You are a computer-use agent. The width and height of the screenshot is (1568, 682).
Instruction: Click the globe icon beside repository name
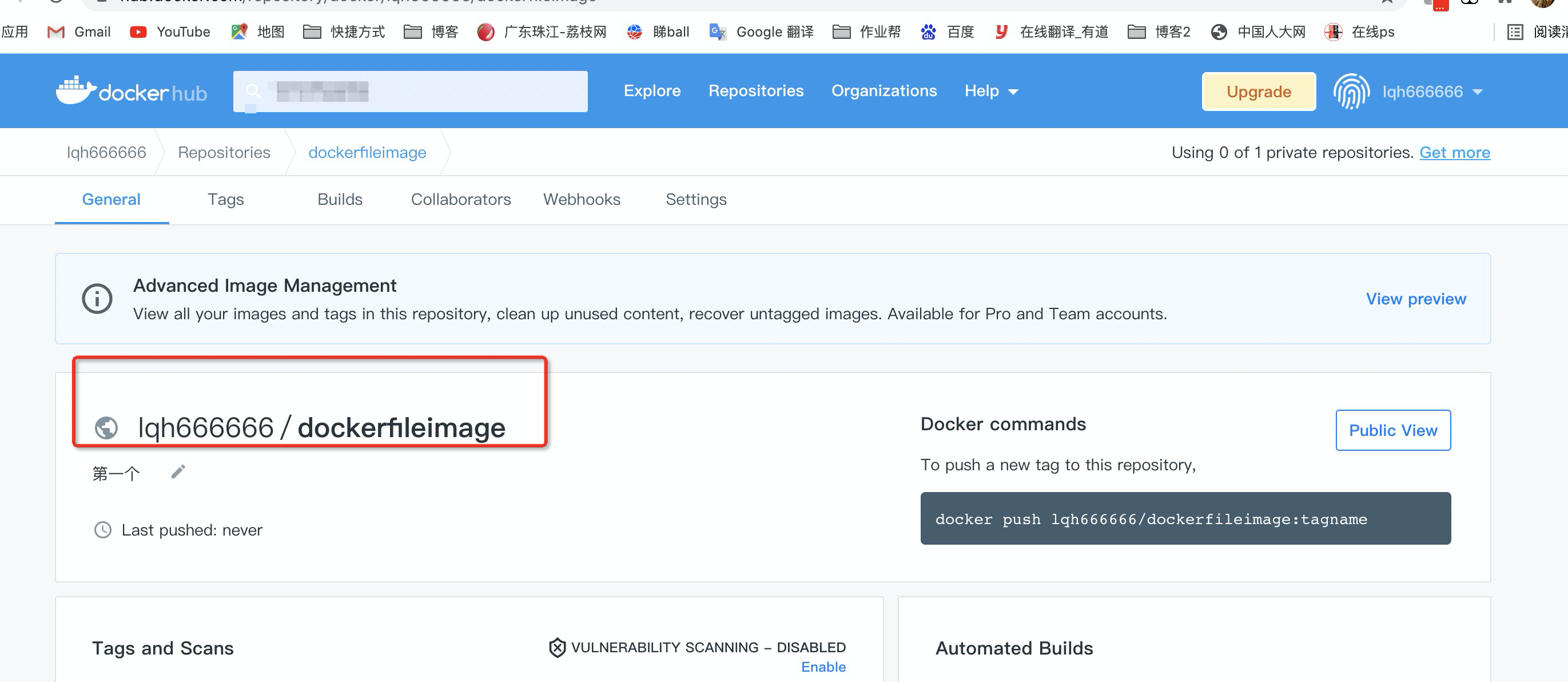click(x=106, y=427)
